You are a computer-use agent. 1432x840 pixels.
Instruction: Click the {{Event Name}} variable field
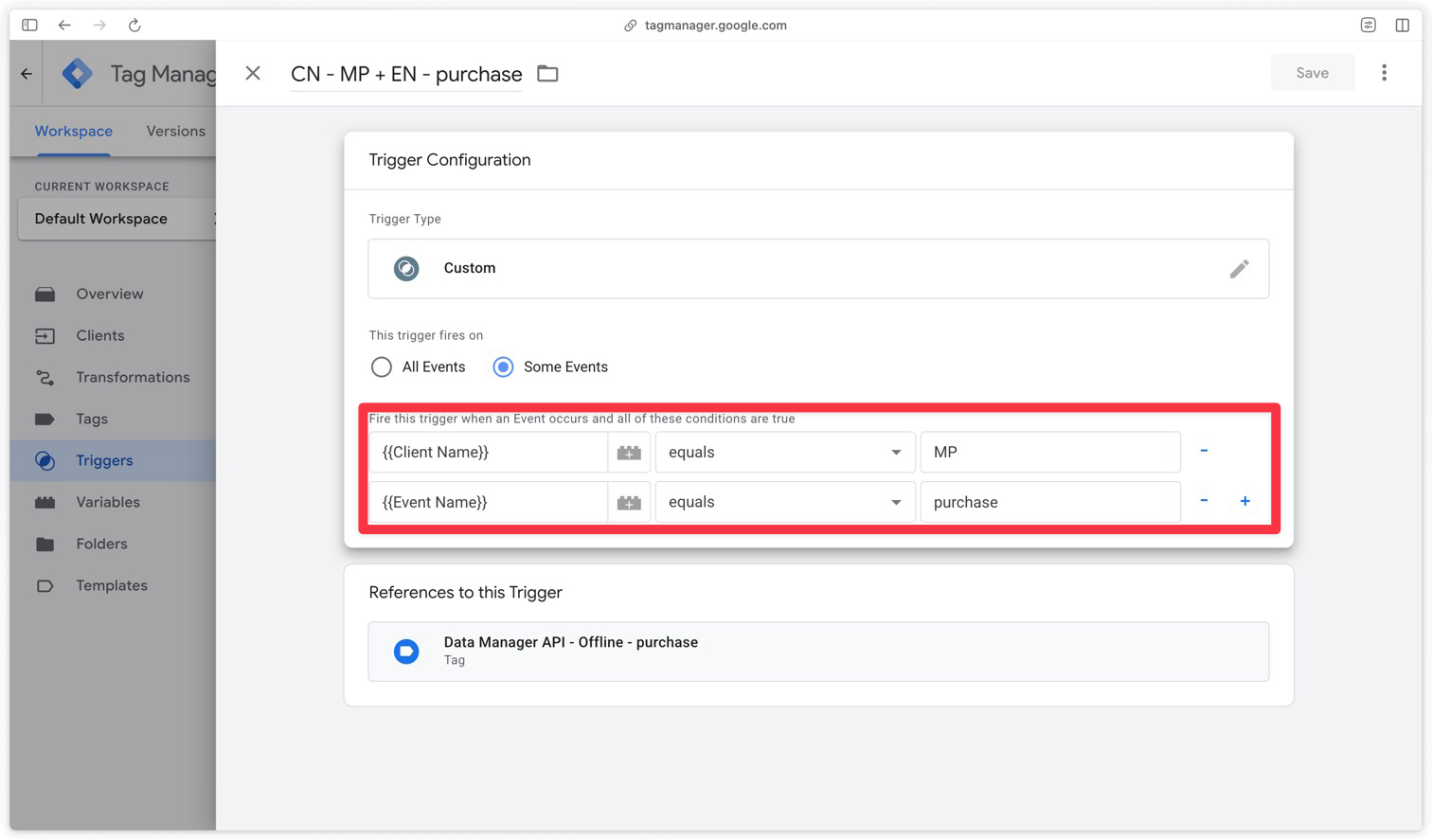click(488, 503)
